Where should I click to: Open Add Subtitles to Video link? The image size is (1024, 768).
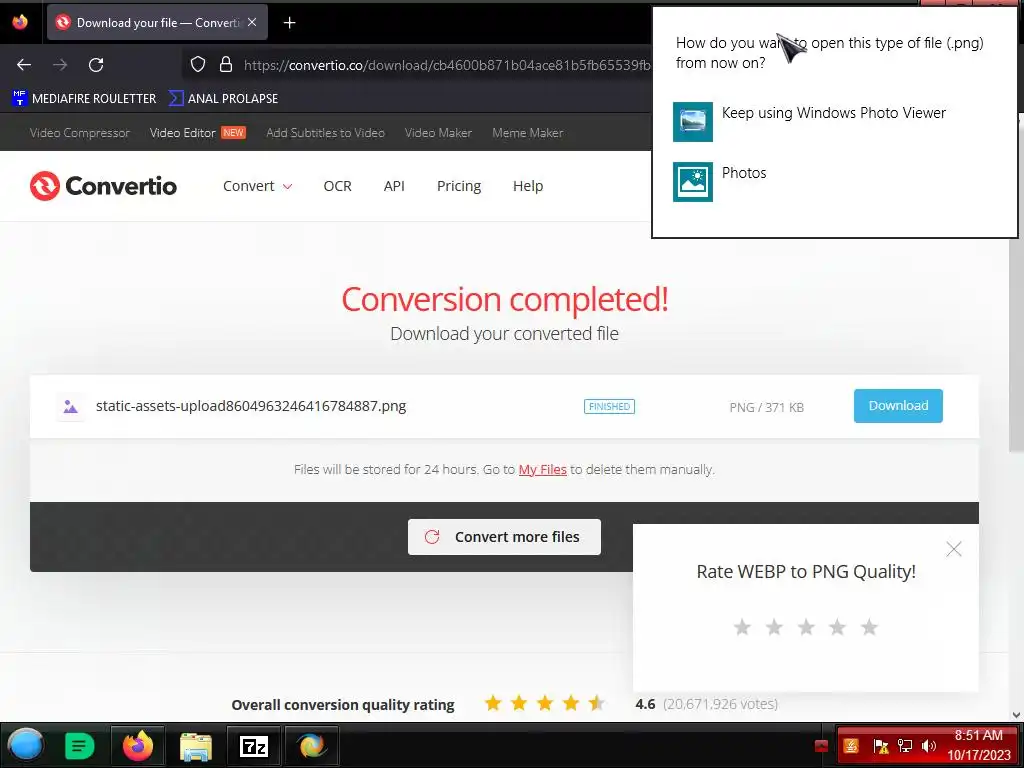[325, 133]
